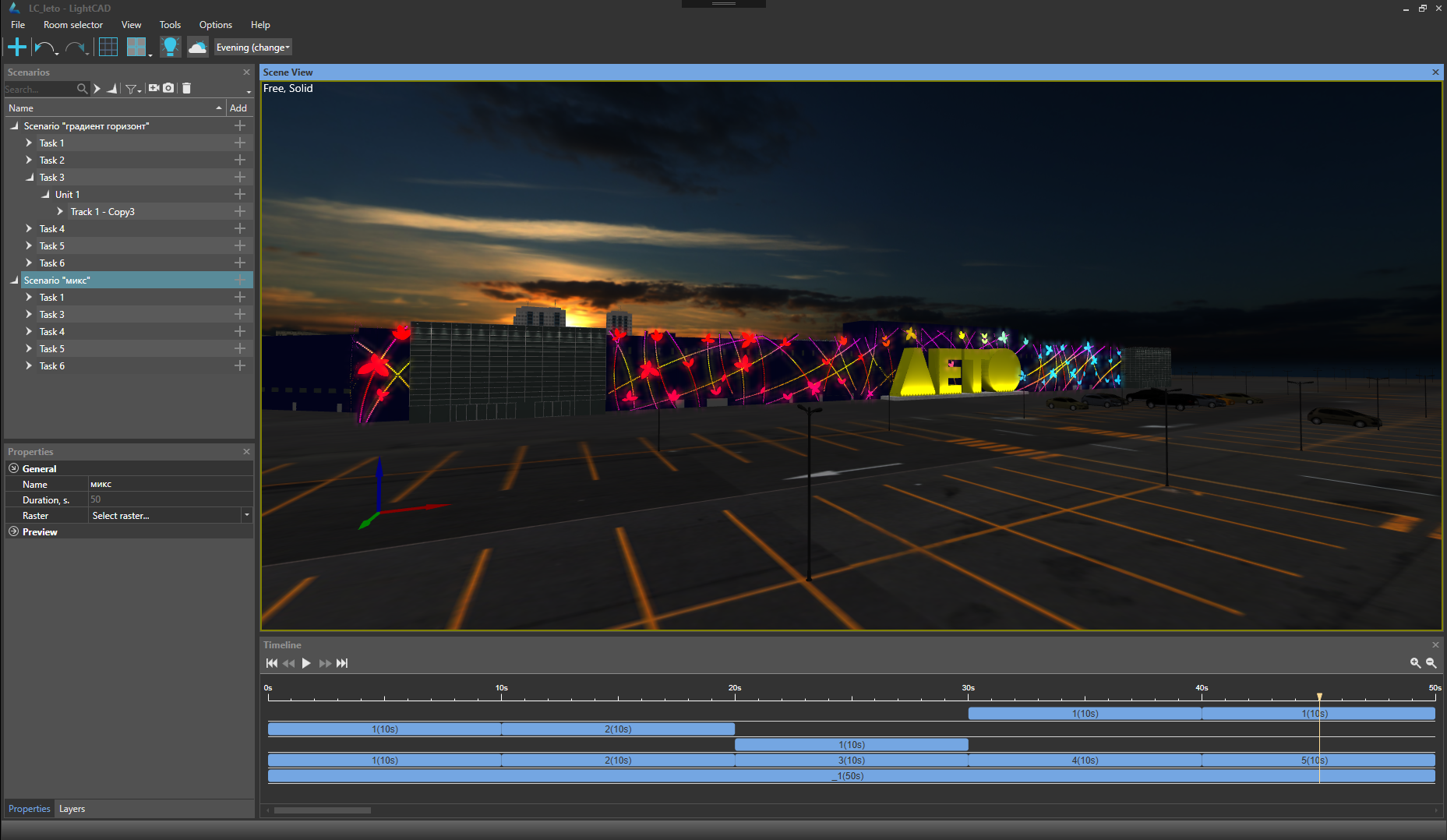This screenshot has width=1447, height=840.
Task: Expand the Preview properties section
Action: [13, 531]
